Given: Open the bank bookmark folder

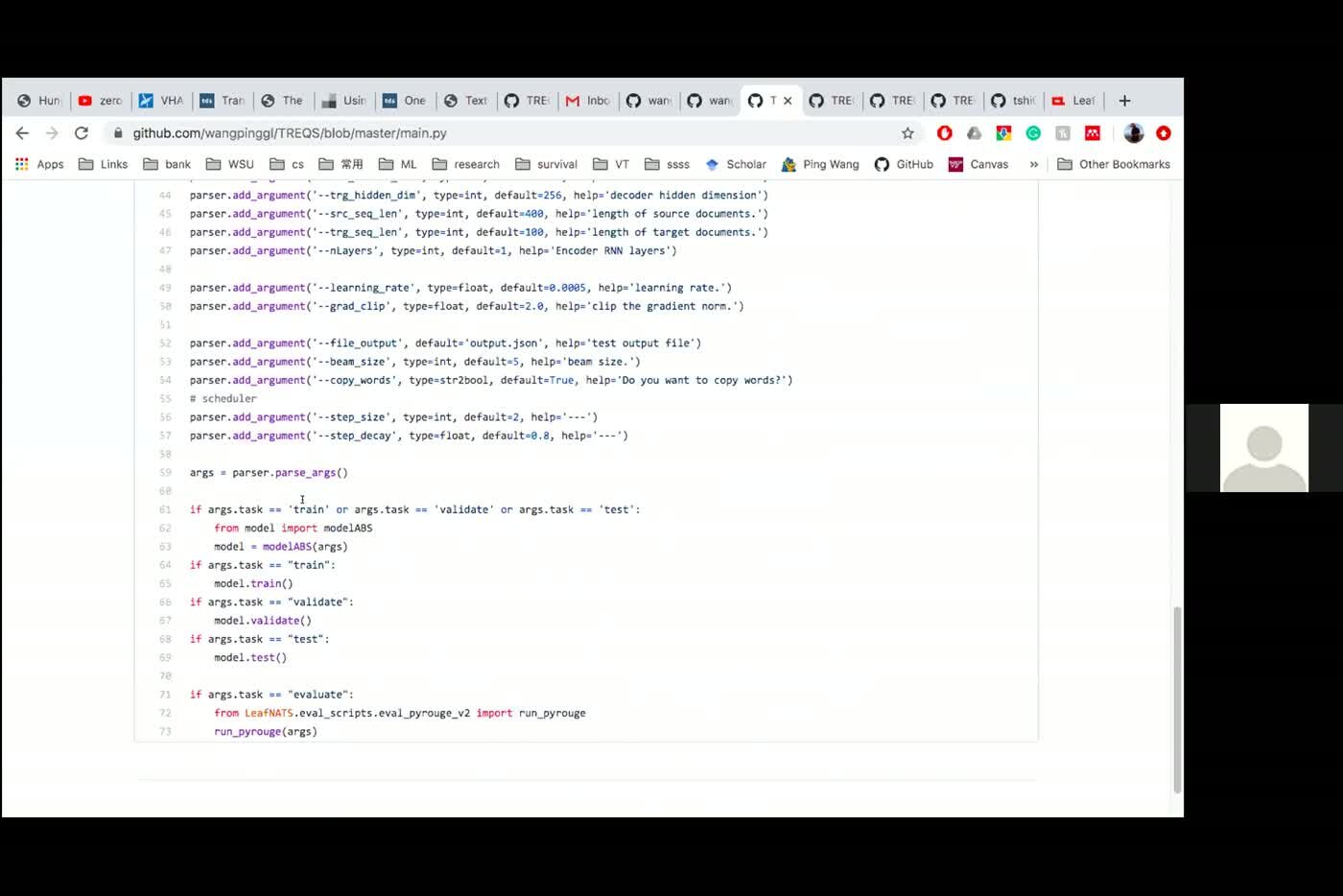Looking at the screenshot, I should pos(167,164).
